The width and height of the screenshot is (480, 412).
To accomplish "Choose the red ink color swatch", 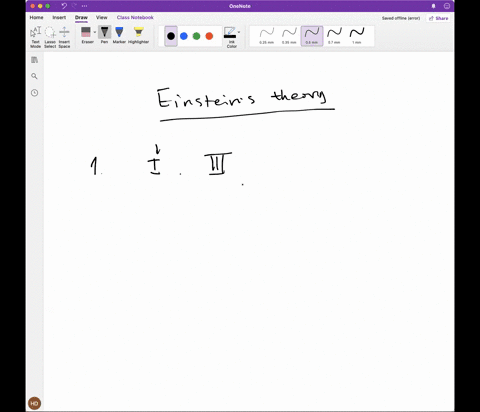I will point(209,36).
